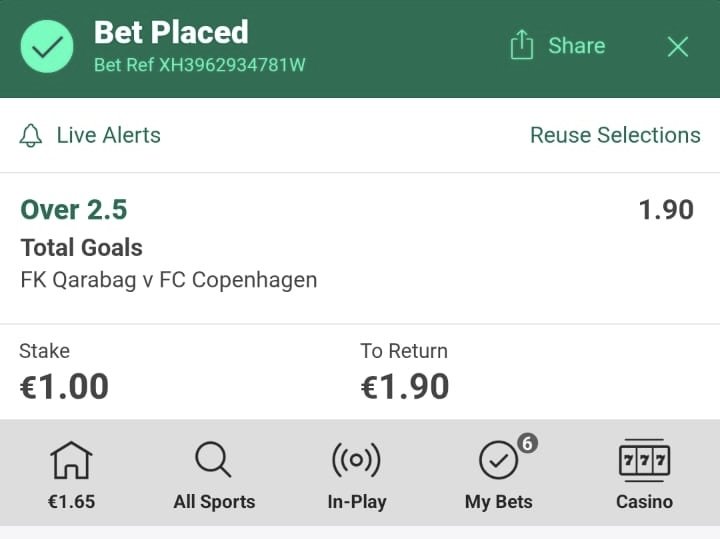The height and width of the screenshot is (539, 720).
Task: Tap the My Bets checkmark icon
Action: (x=498, y=461)
